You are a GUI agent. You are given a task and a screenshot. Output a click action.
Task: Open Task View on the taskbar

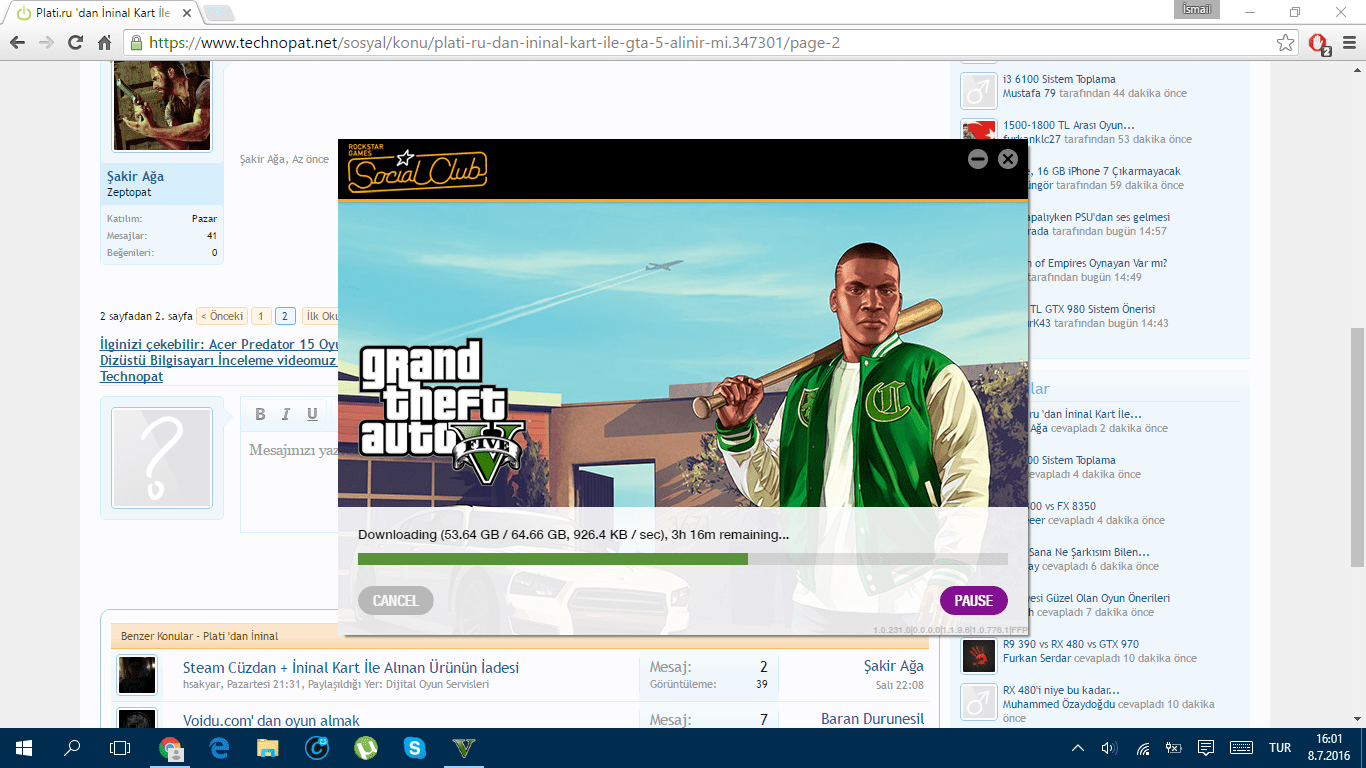120,747
